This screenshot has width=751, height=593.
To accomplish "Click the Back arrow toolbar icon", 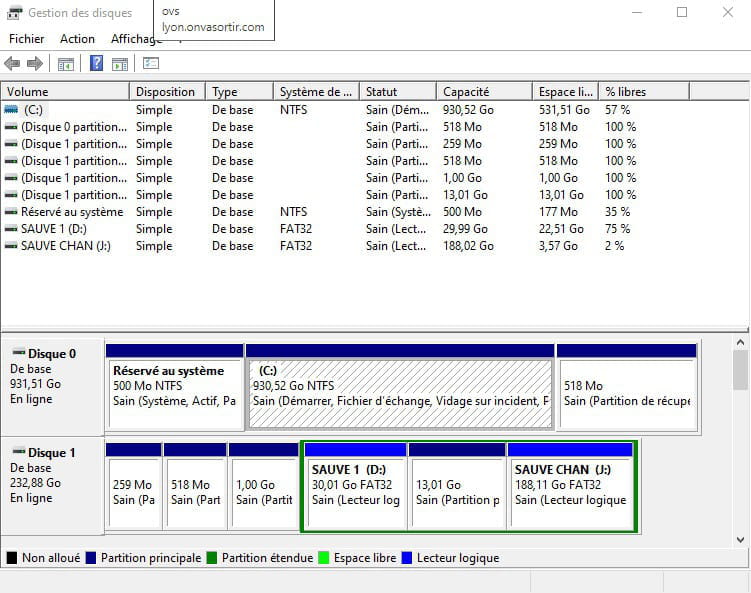I will coord(13,64).
